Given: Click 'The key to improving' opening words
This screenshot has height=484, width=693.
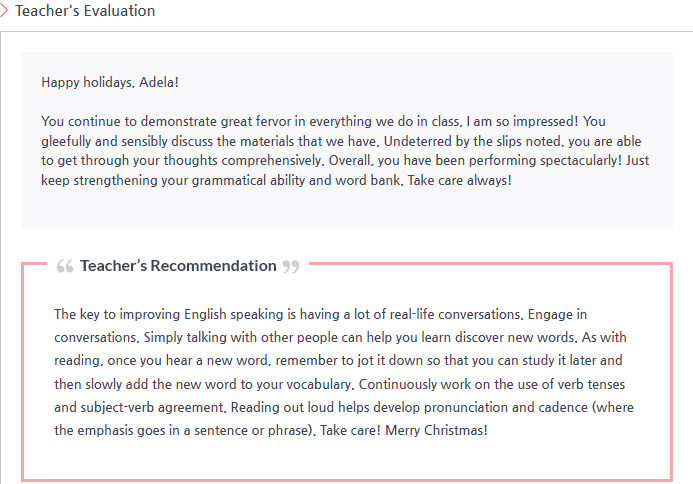Looking at the screenshot, I should point(117,315).
